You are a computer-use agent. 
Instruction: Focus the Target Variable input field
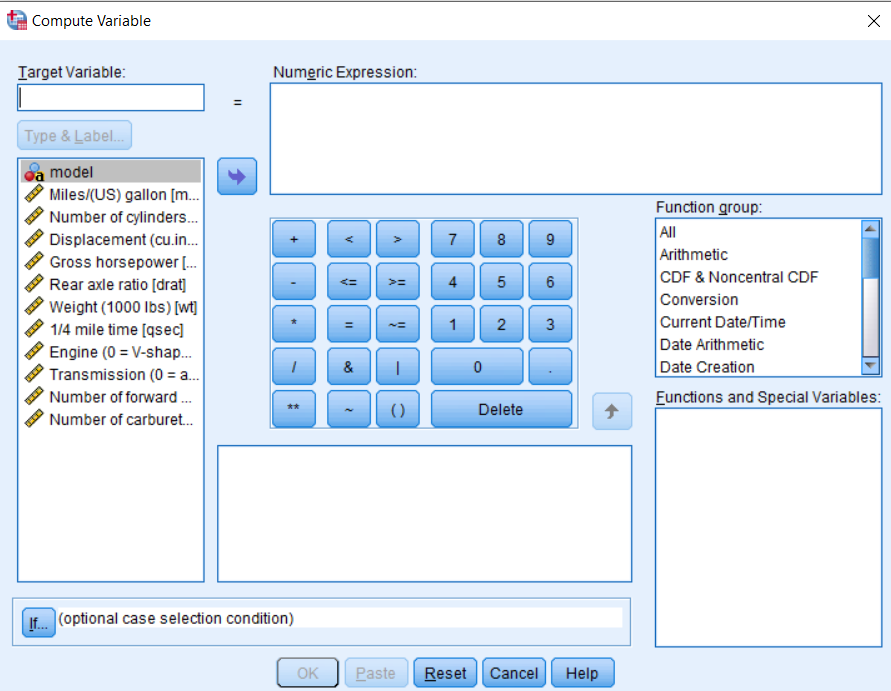pyautogui.click(x=111, y=98)
